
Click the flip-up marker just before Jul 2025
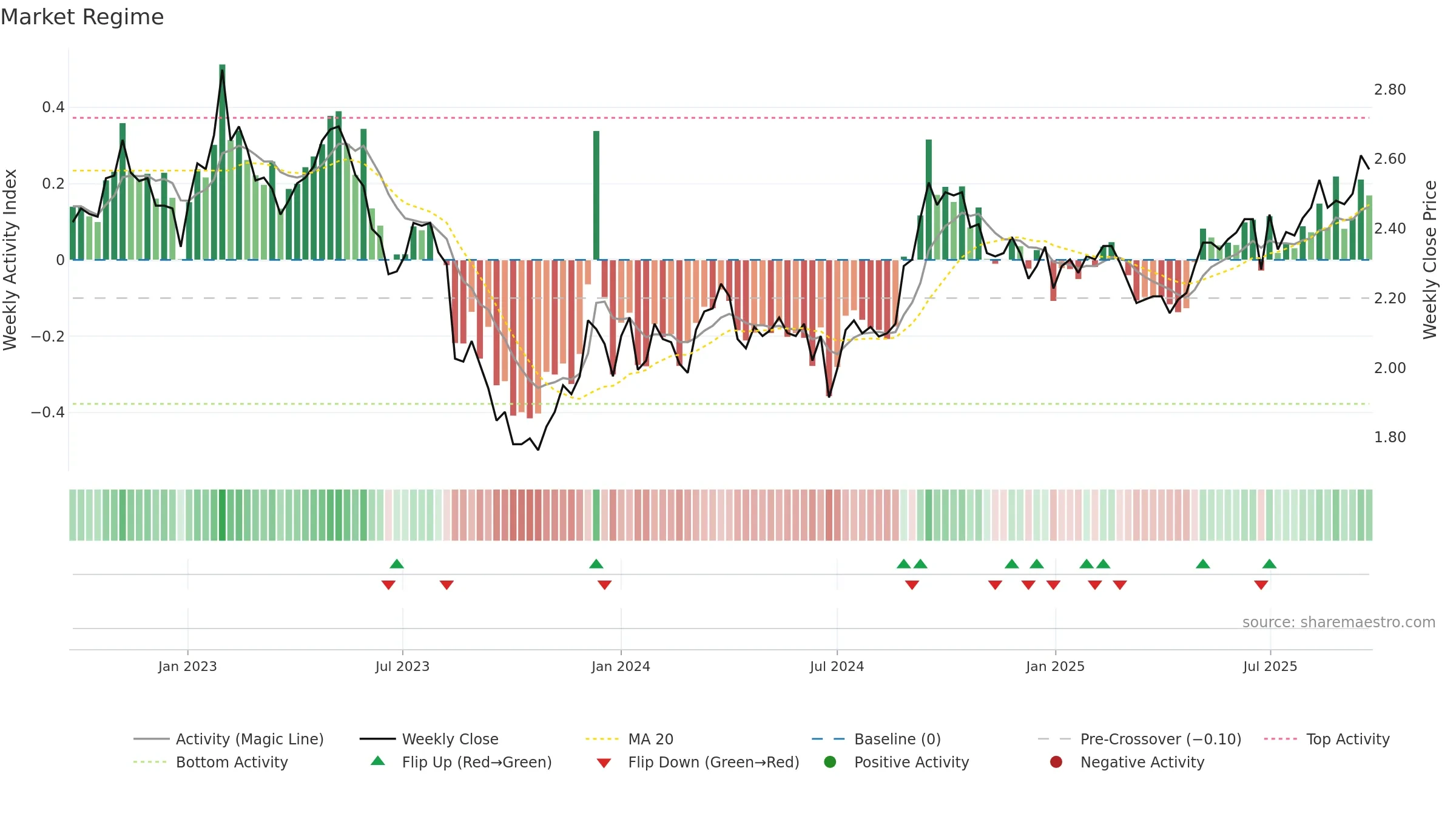click(x=1270, y=564)
